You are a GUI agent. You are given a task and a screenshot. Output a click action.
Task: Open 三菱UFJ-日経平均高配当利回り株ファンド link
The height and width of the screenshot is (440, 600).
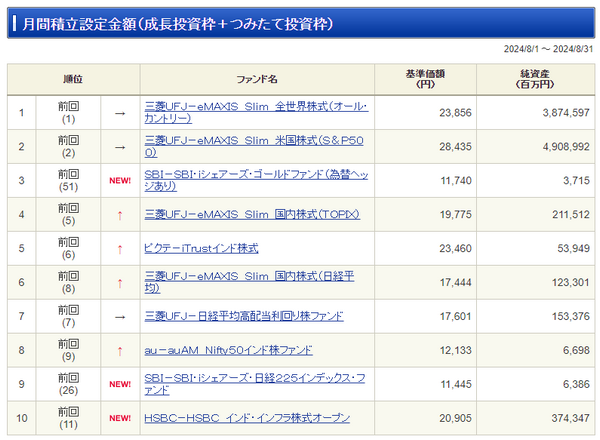tap(244, 316)
